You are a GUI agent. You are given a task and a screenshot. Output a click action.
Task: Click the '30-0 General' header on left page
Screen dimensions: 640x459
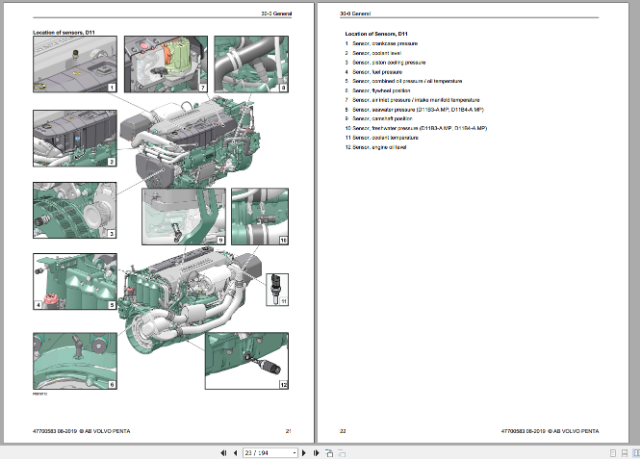(x=276, y=13)
